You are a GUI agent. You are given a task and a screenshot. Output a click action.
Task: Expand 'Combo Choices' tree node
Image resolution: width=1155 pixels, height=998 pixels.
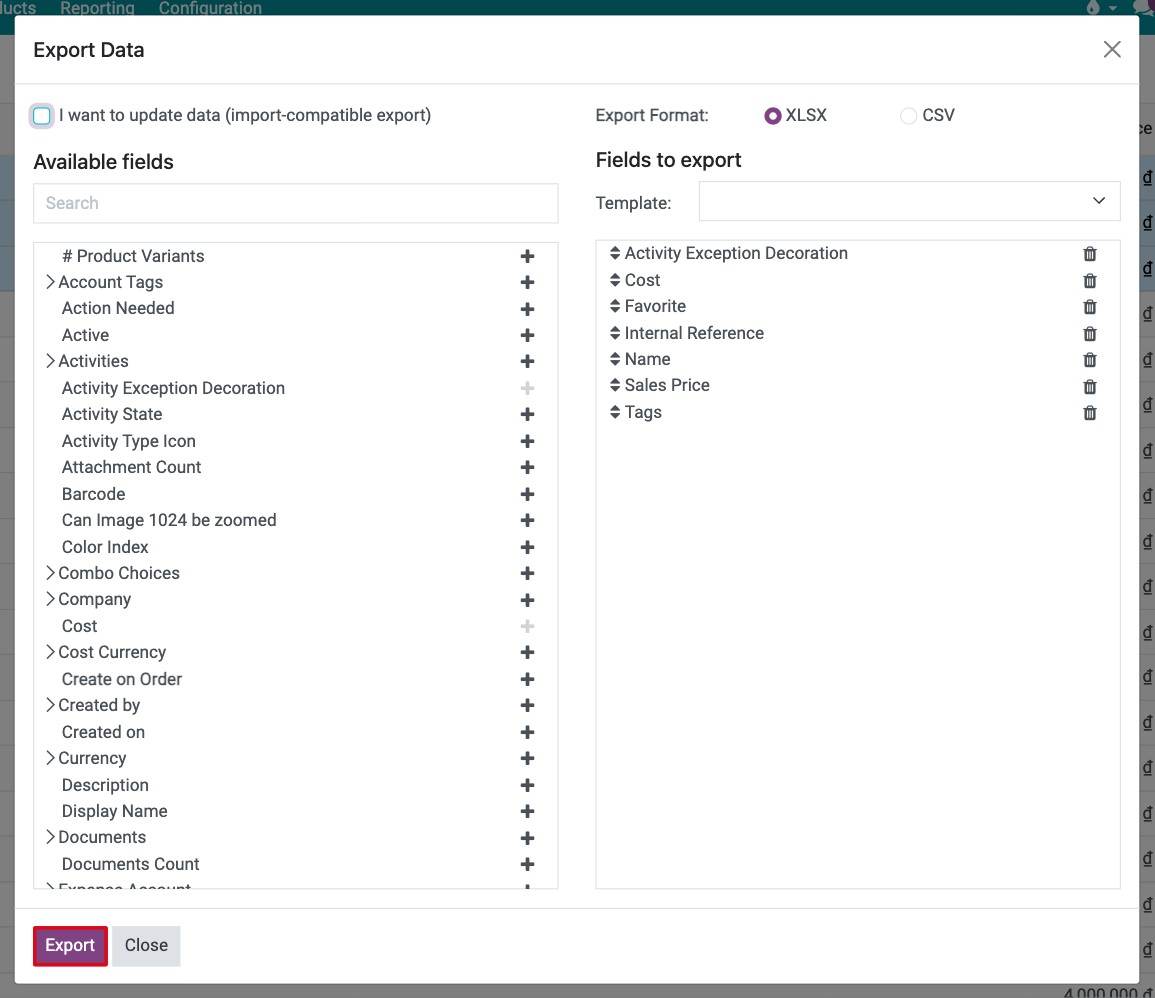tap(50, 573)
